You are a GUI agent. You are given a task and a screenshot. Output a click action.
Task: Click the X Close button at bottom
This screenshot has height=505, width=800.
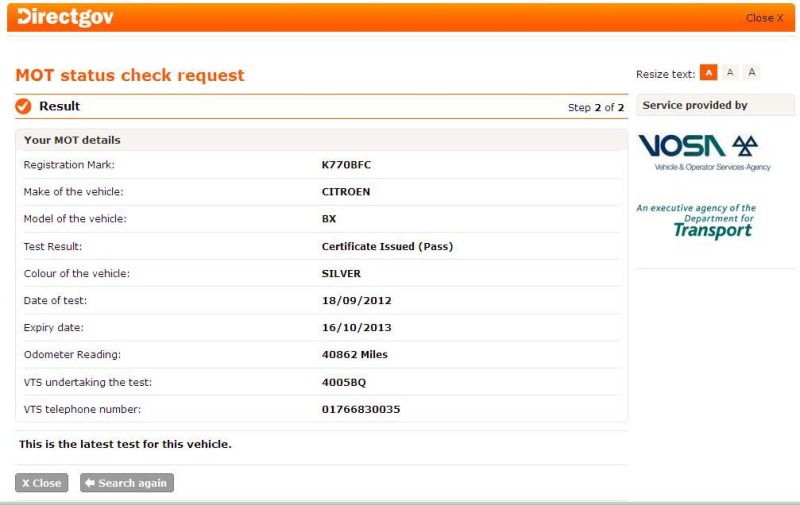(41, 483)
